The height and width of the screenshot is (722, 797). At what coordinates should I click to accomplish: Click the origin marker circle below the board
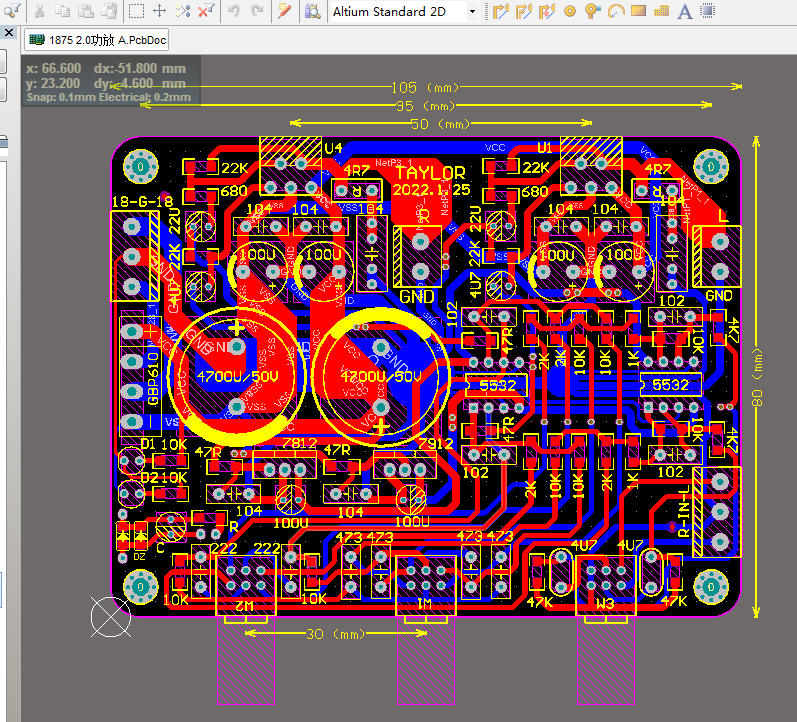pyautogui.click(x=111, y=616)
